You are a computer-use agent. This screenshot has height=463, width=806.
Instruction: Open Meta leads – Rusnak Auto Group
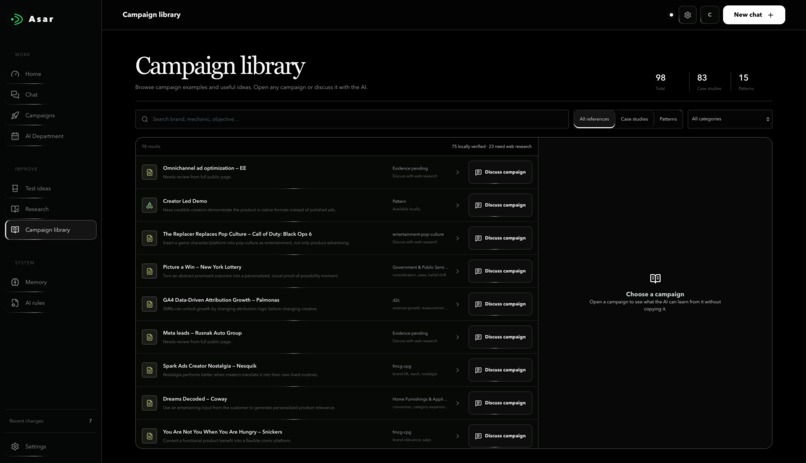pos(202,333)
